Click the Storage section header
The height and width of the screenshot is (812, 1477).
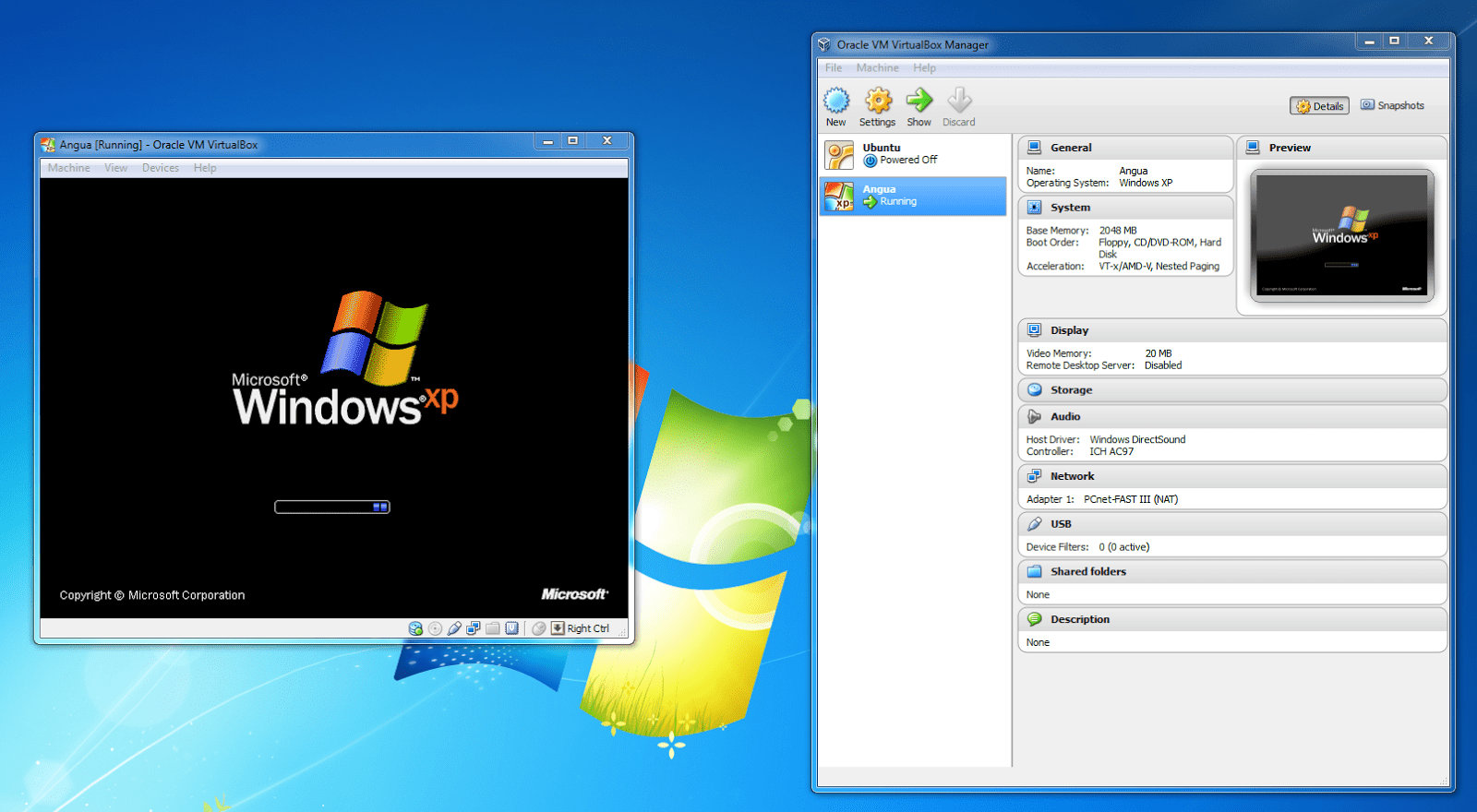(x=1232, y=390)
